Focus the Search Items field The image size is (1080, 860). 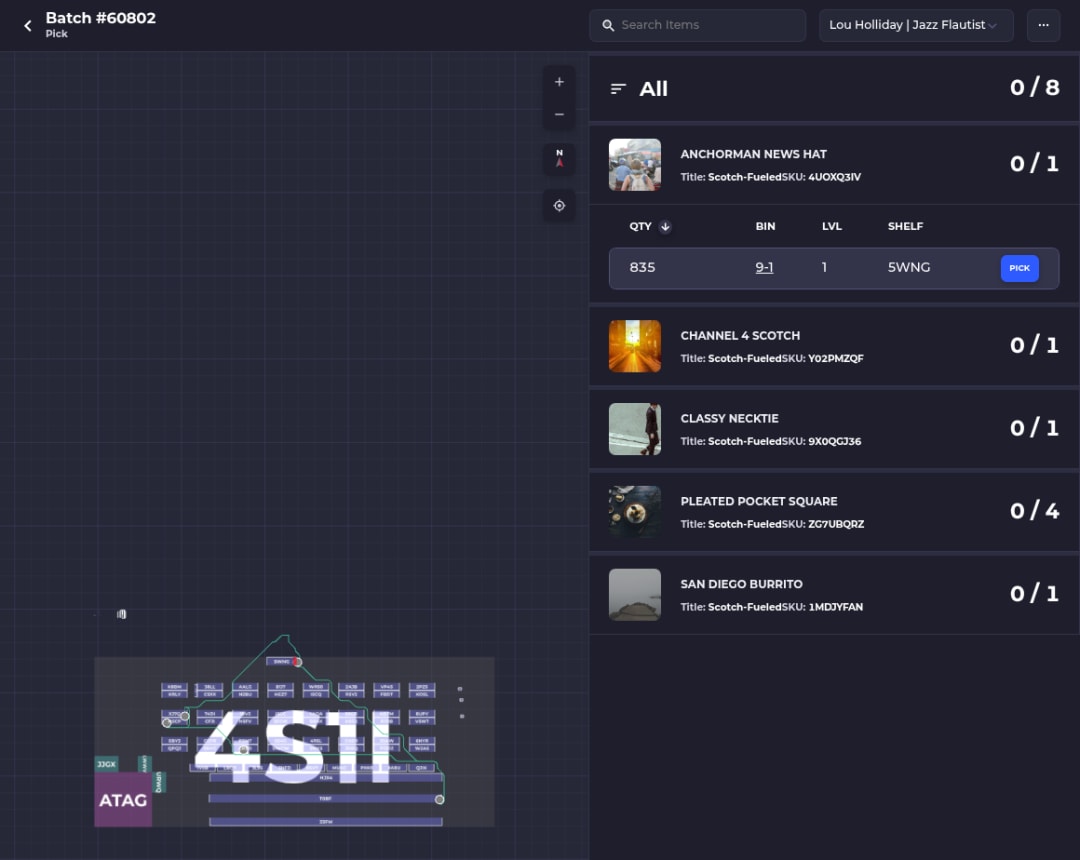697,25
